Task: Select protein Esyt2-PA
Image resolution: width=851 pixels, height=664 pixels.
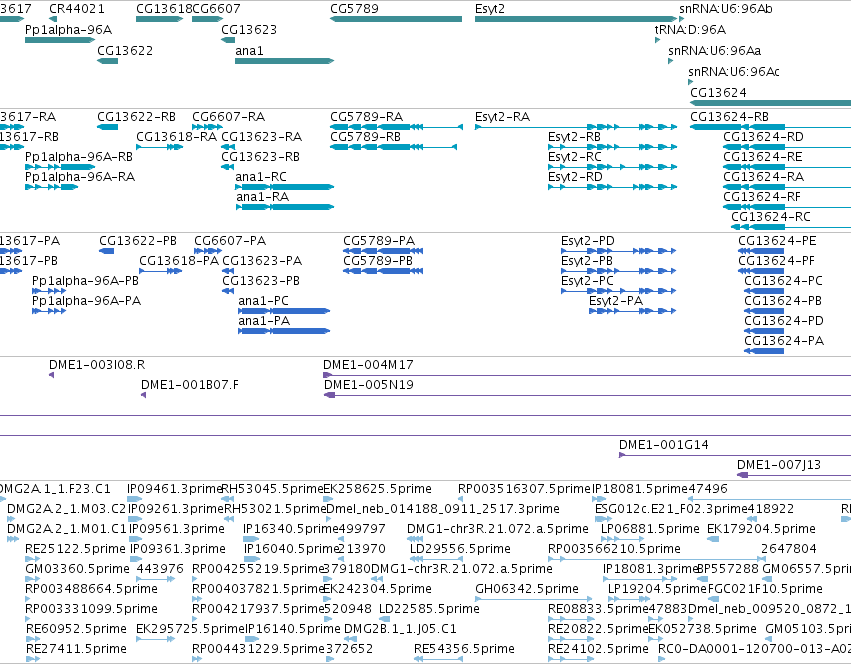Action: [616, 301]
